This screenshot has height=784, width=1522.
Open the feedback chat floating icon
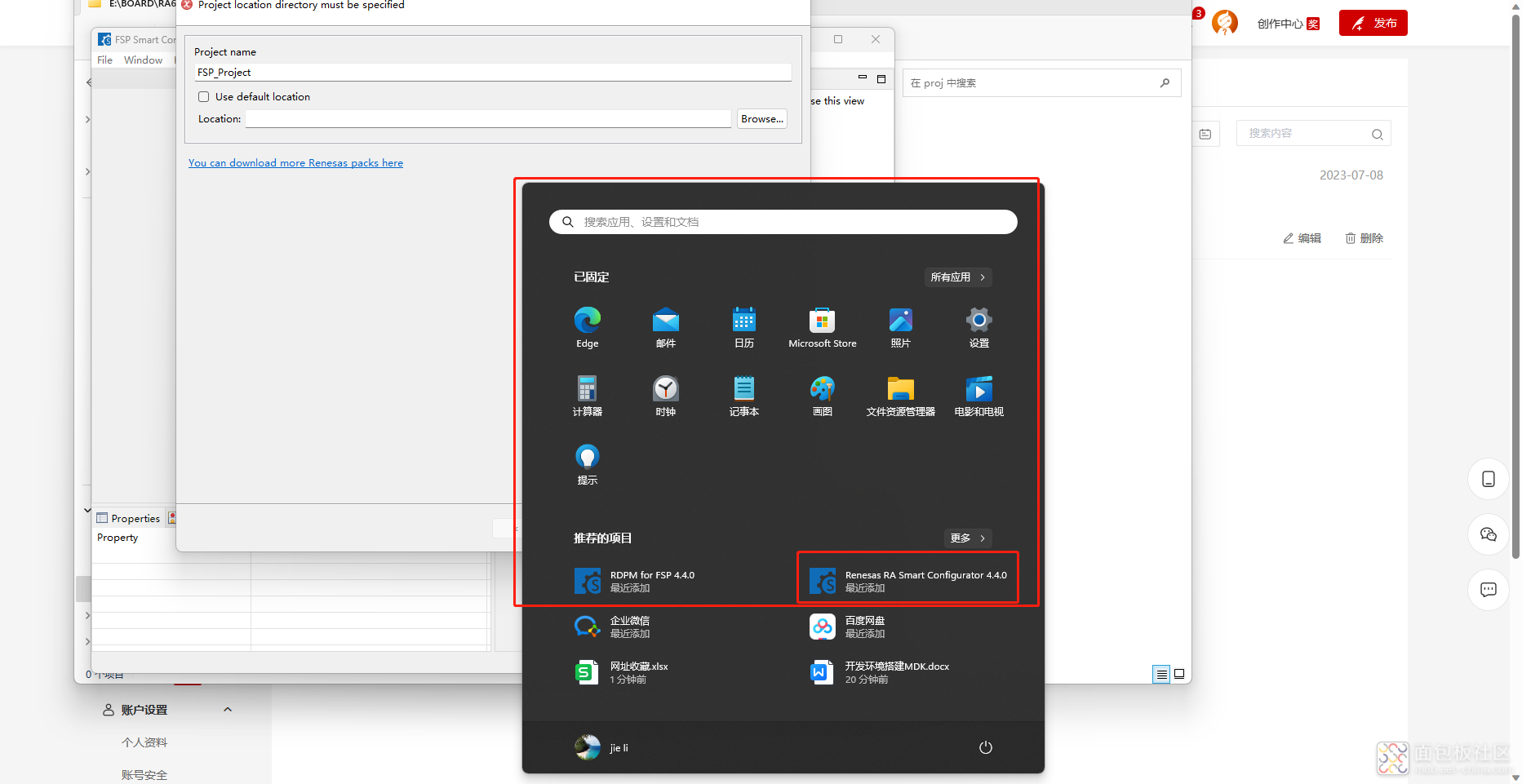pyautogui.click(x=1489, y=590)
